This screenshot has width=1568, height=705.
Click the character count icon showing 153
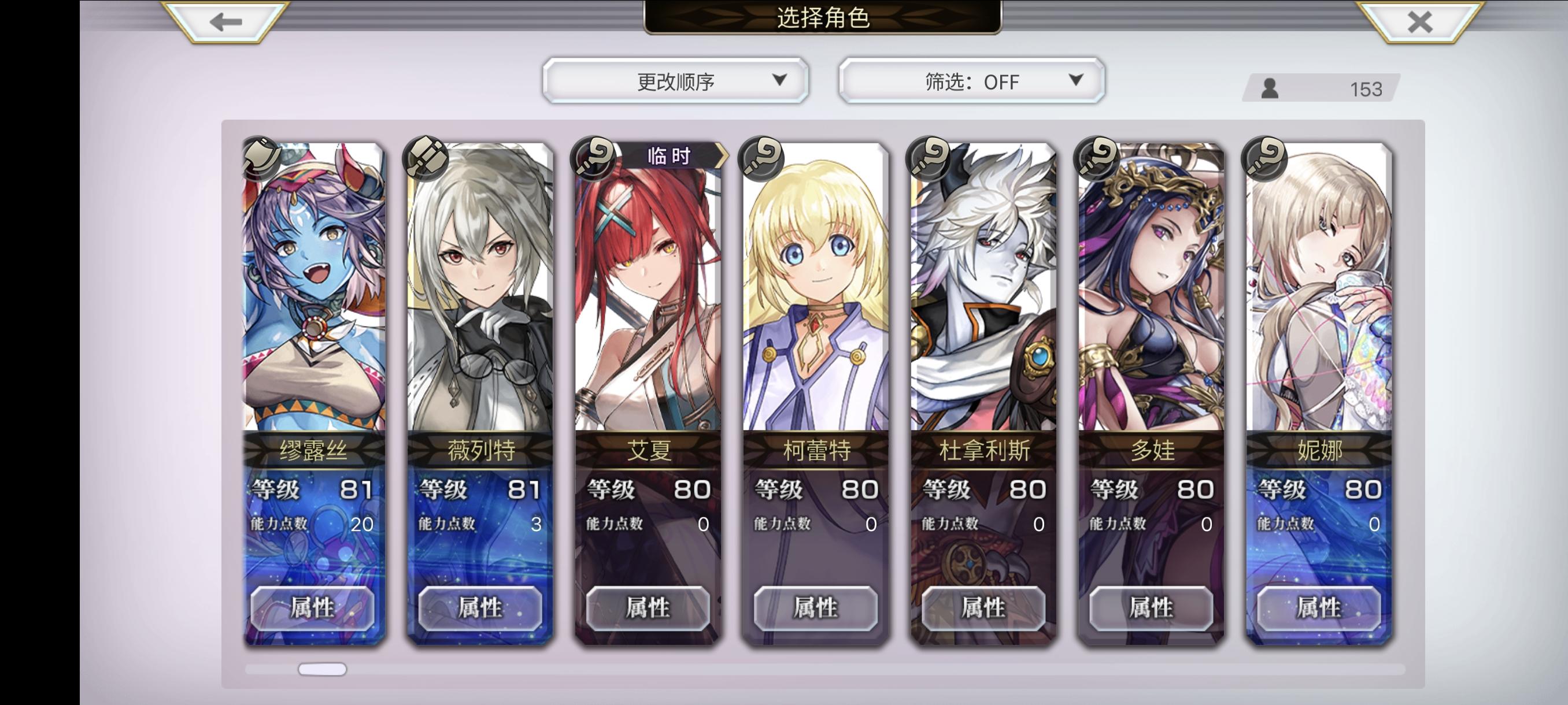click(1270, 89)
